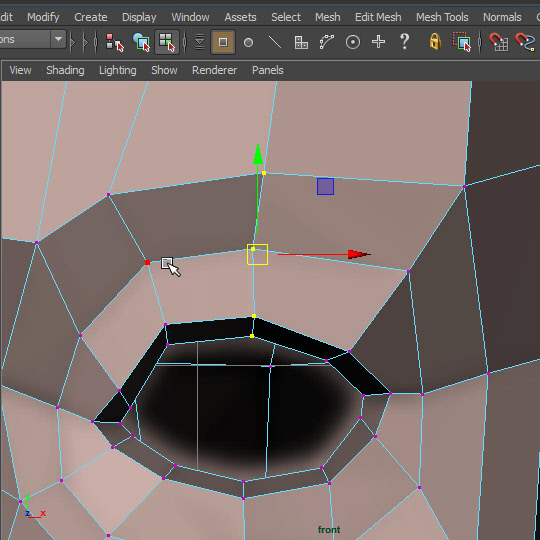Enable snap to curves magnet icon
Viewport: 540px width, 540px height.
[525, 42]
